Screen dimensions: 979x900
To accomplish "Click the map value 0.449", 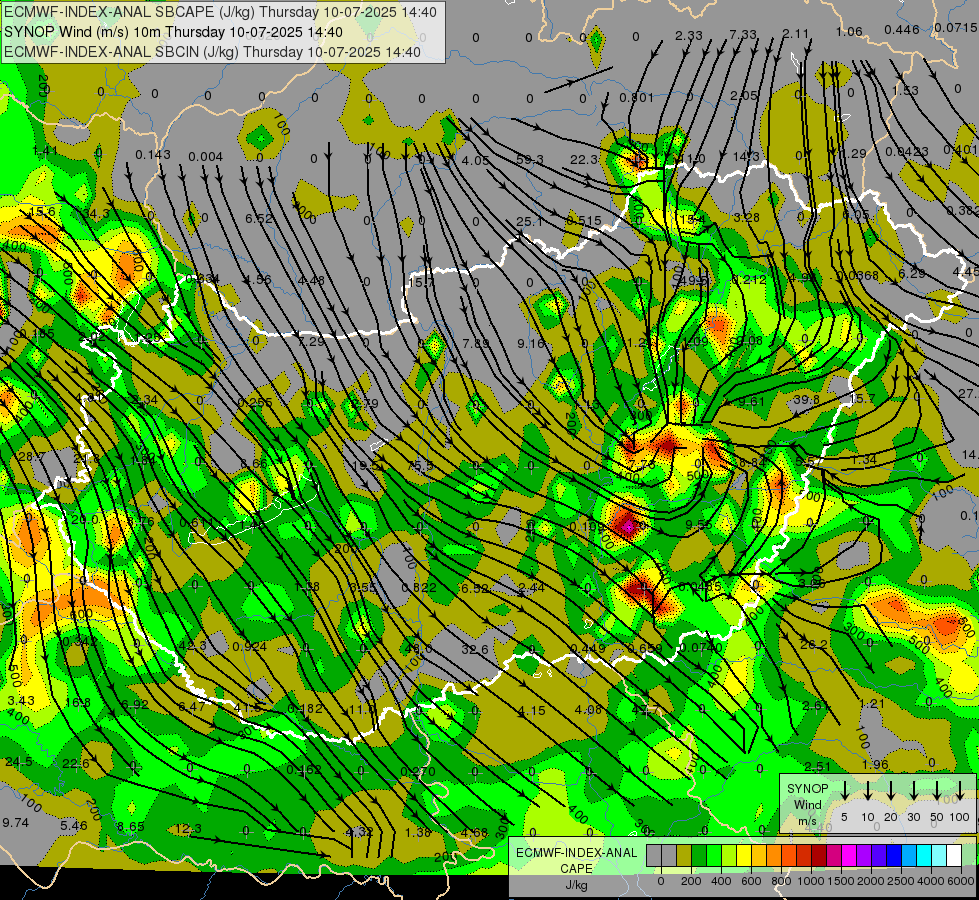I will pos(588,648).
